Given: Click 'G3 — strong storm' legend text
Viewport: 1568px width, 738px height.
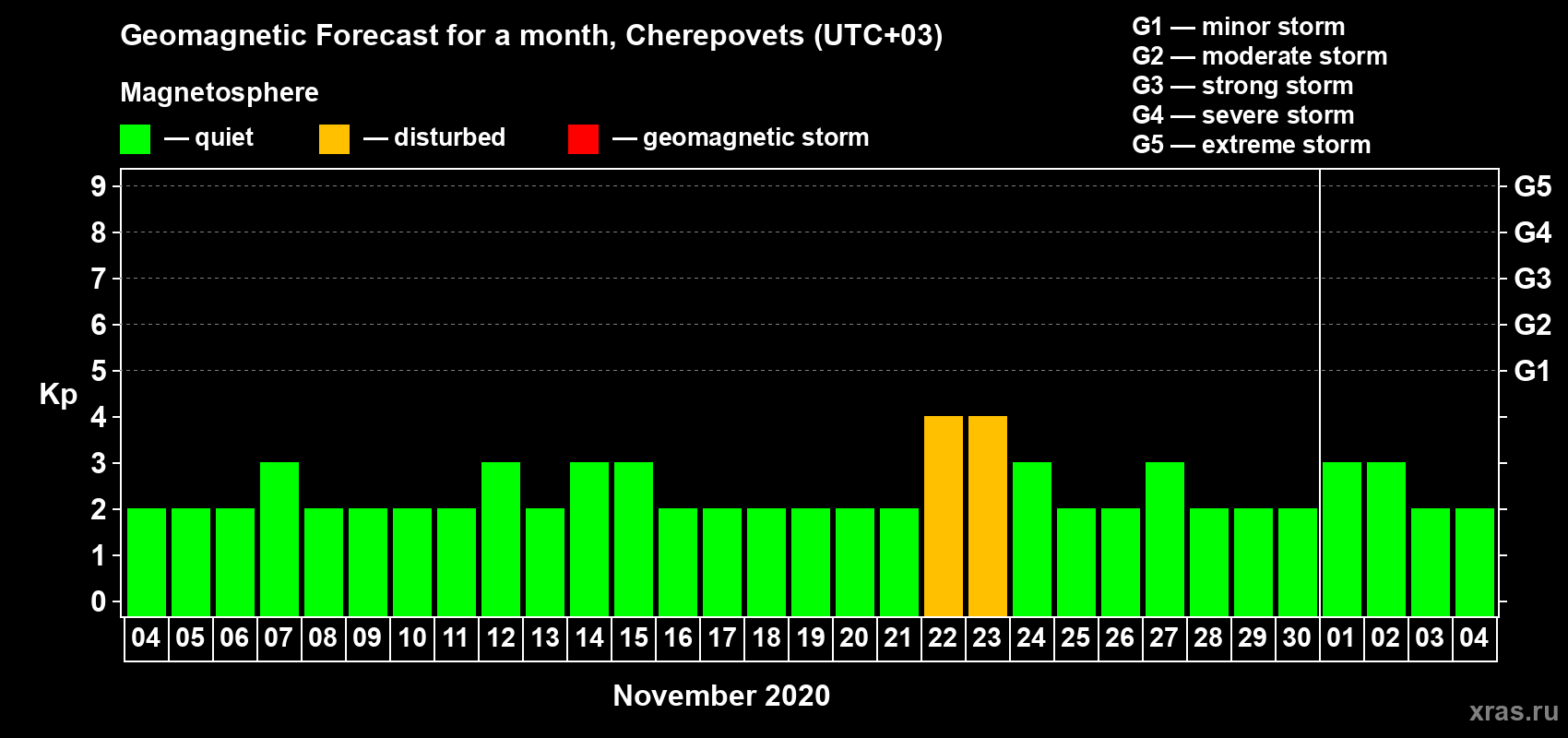Looking at the screenshot, I should point(1243,86).
